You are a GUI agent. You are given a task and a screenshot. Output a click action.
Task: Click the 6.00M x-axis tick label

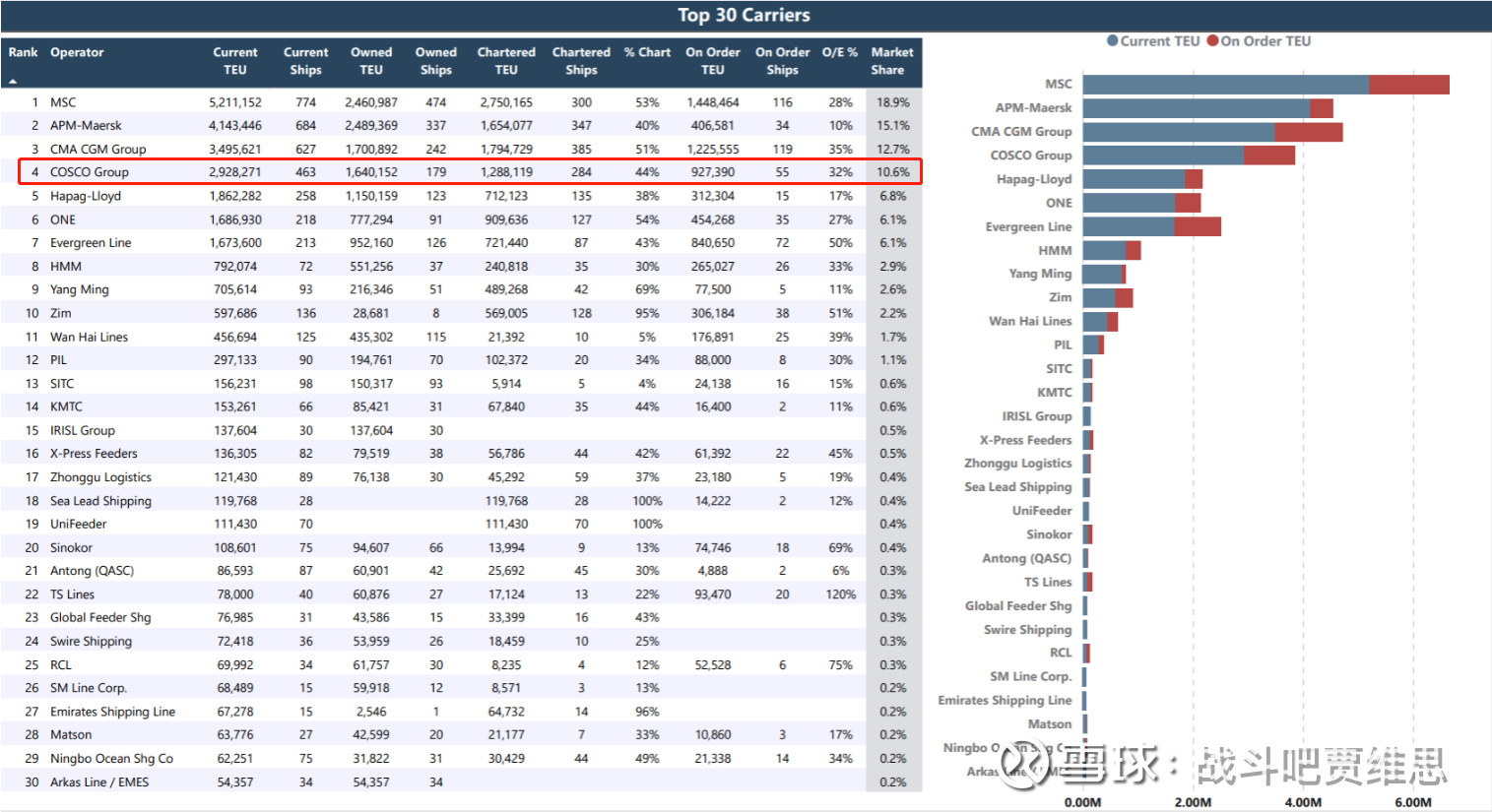coord(1413,802)
